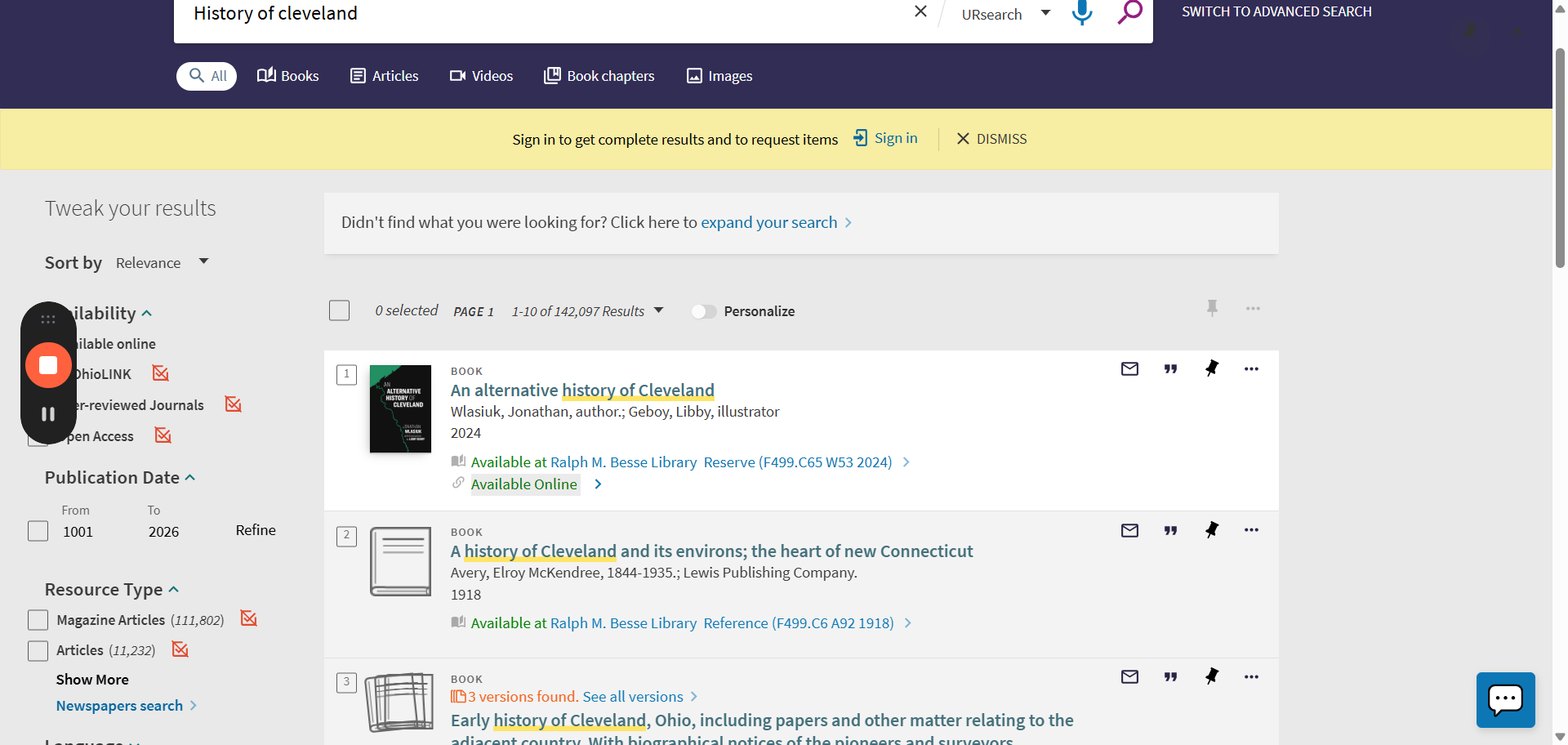
Task: Click the Sign in link
Action: click(x=886, y=139)
